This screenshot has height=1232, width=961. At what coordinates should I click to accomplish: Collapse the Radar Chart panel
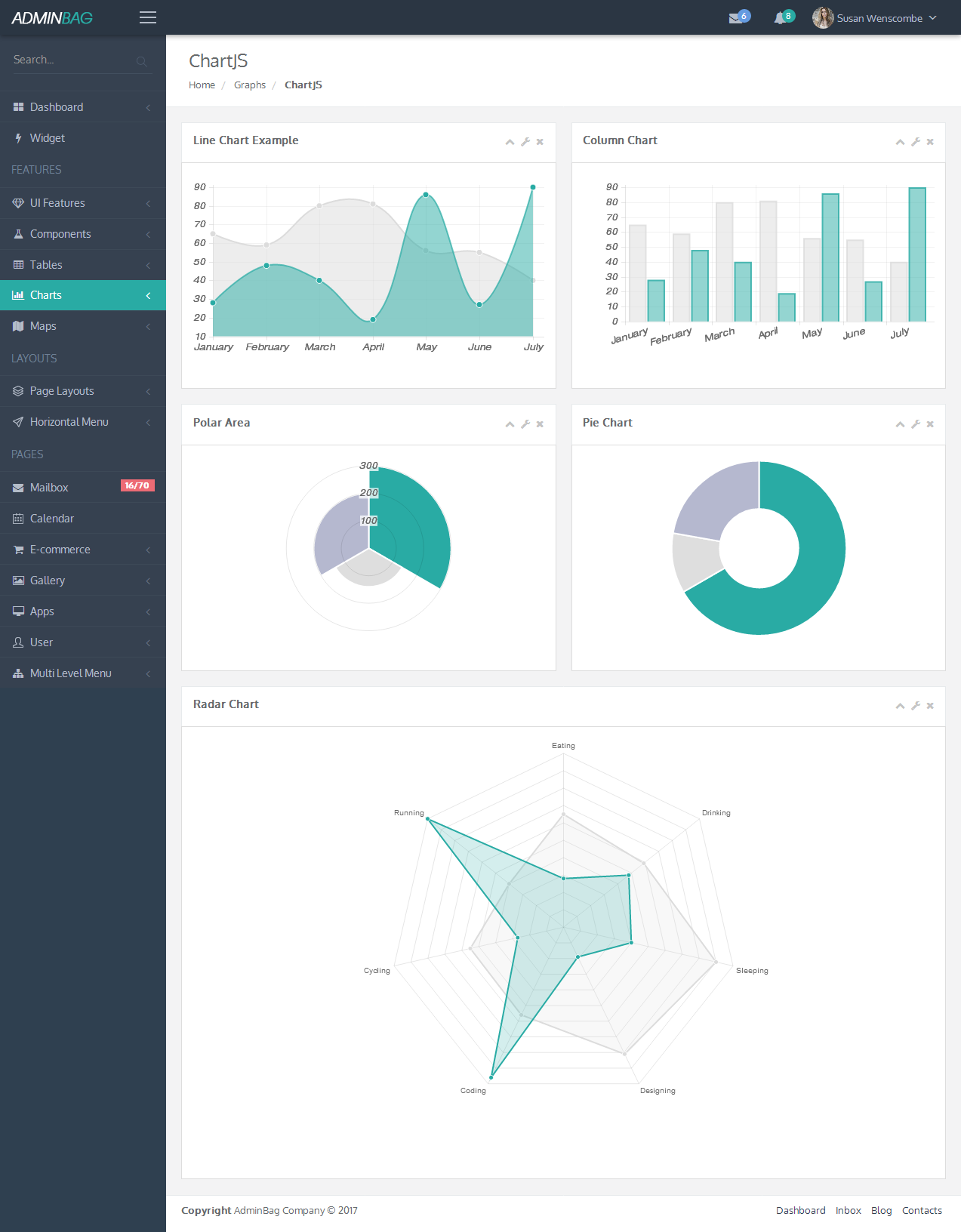click(900, 706)
